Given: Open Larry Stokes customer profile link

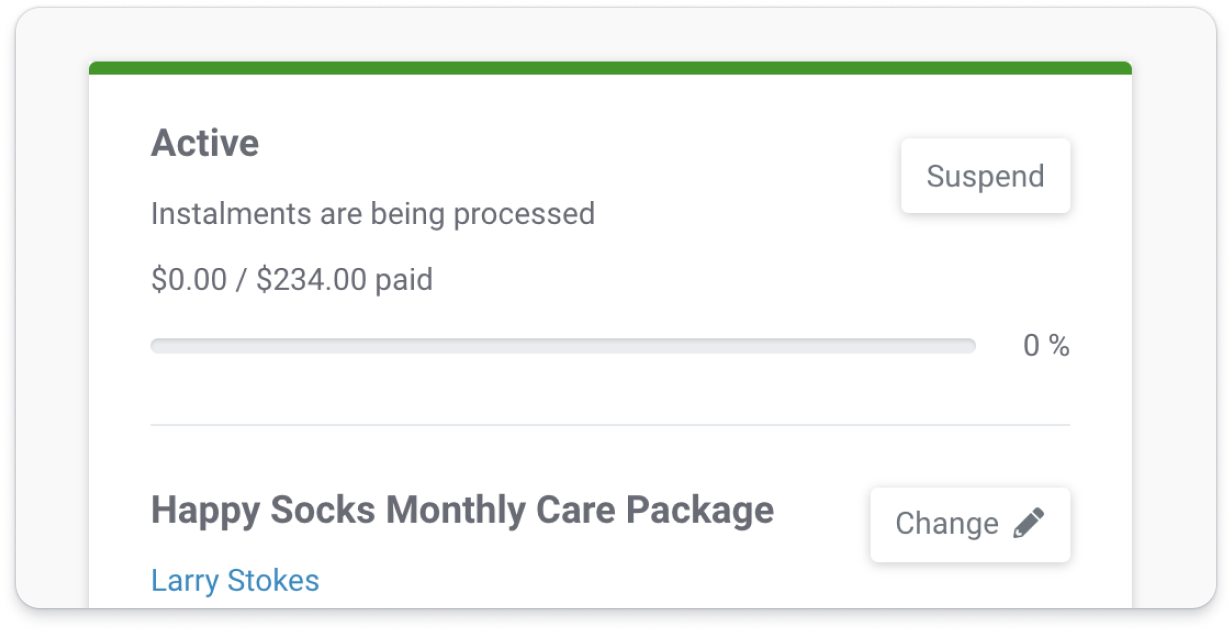Looking at the screenshot, I should tap(235, 580).
